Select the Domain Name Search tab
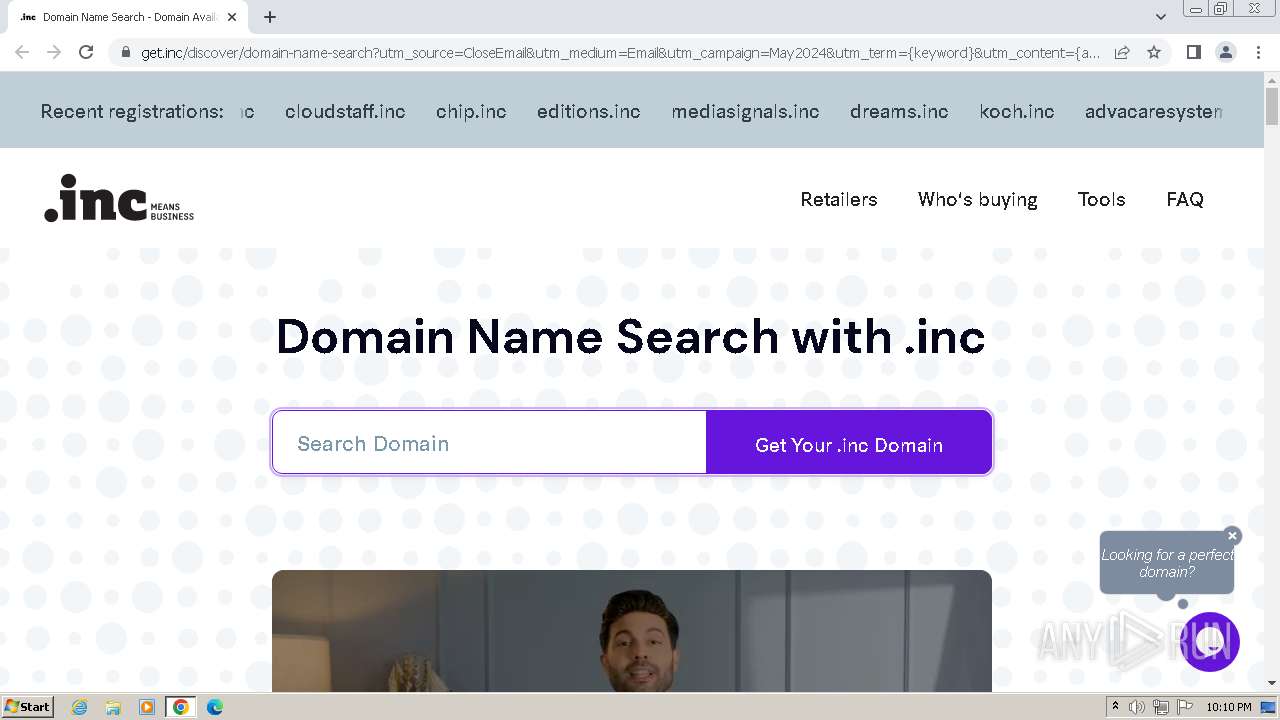The image size is (1280, 720). tap(128, 17)
